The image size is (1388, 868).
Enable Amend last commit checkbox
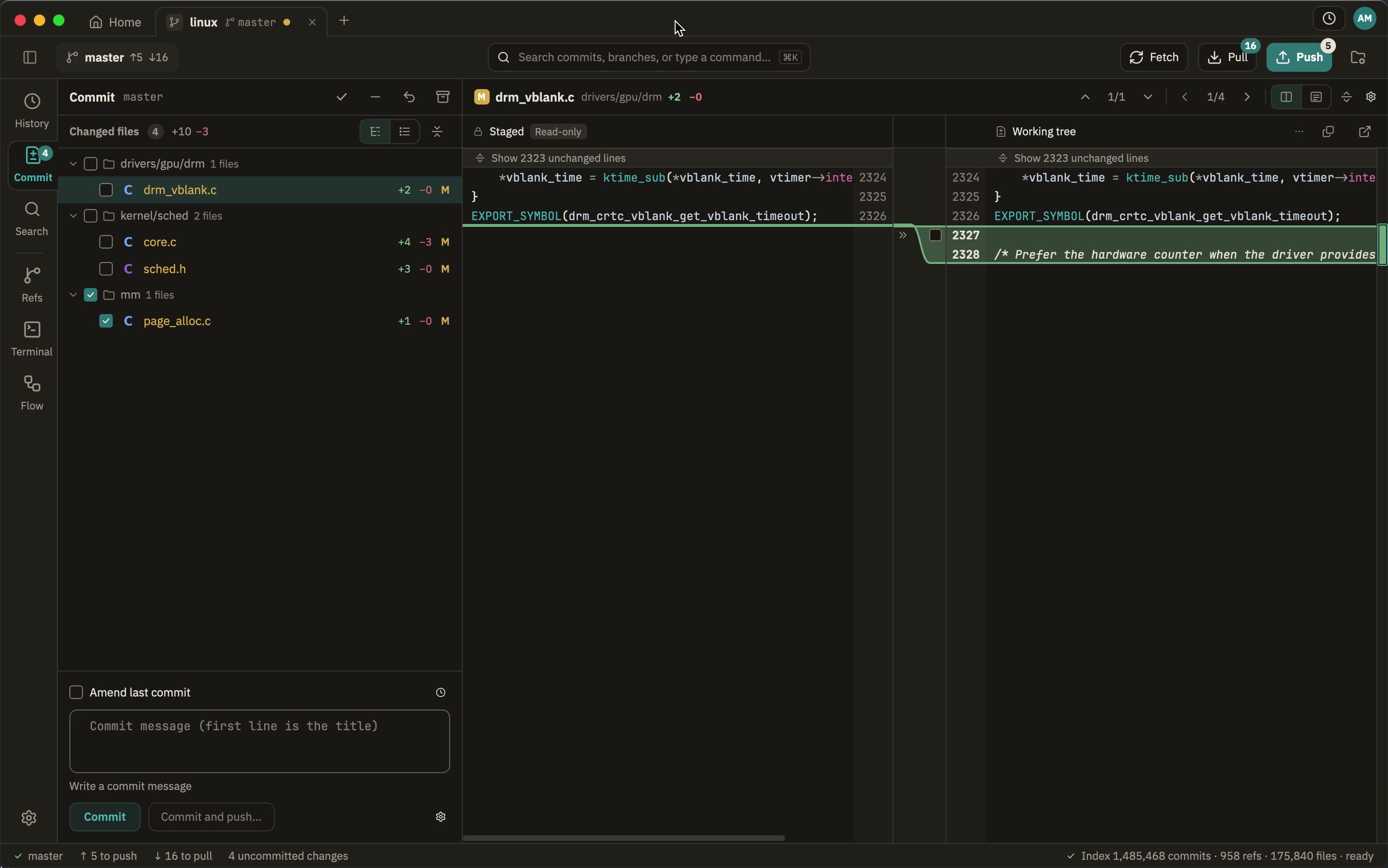[x=76, y=692]
